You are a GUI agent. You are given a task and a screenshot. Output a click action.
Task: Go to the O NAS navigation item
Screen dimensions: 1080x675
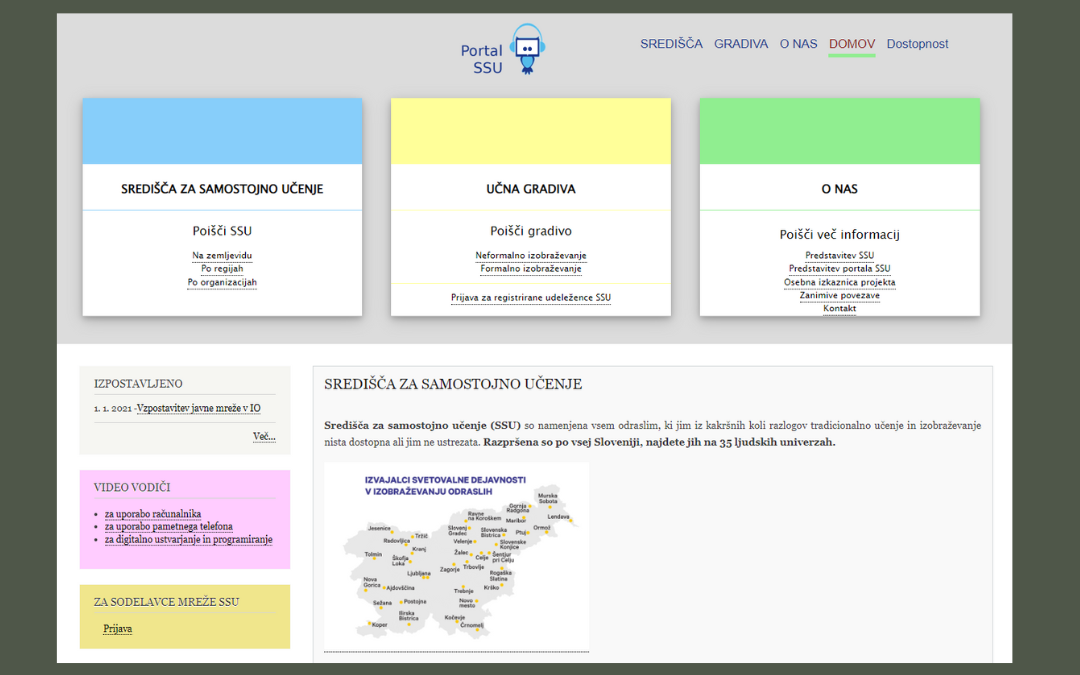[798, 44]
